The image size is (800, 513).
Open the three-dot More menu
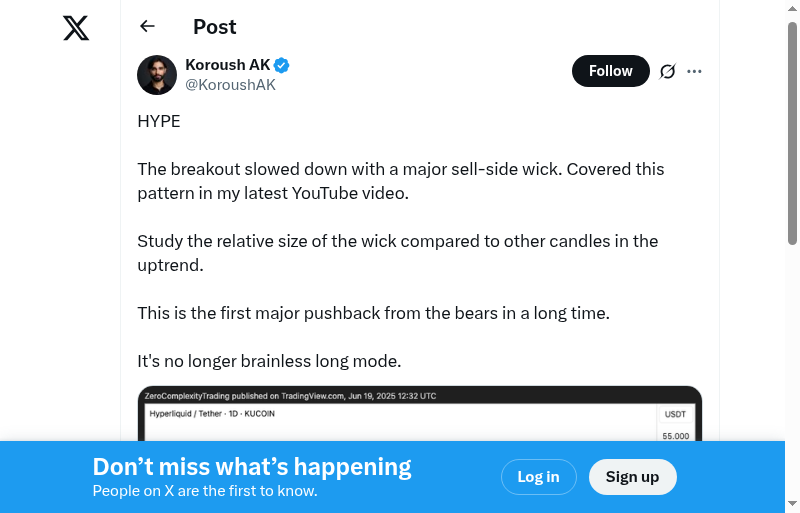click(695, 71)
